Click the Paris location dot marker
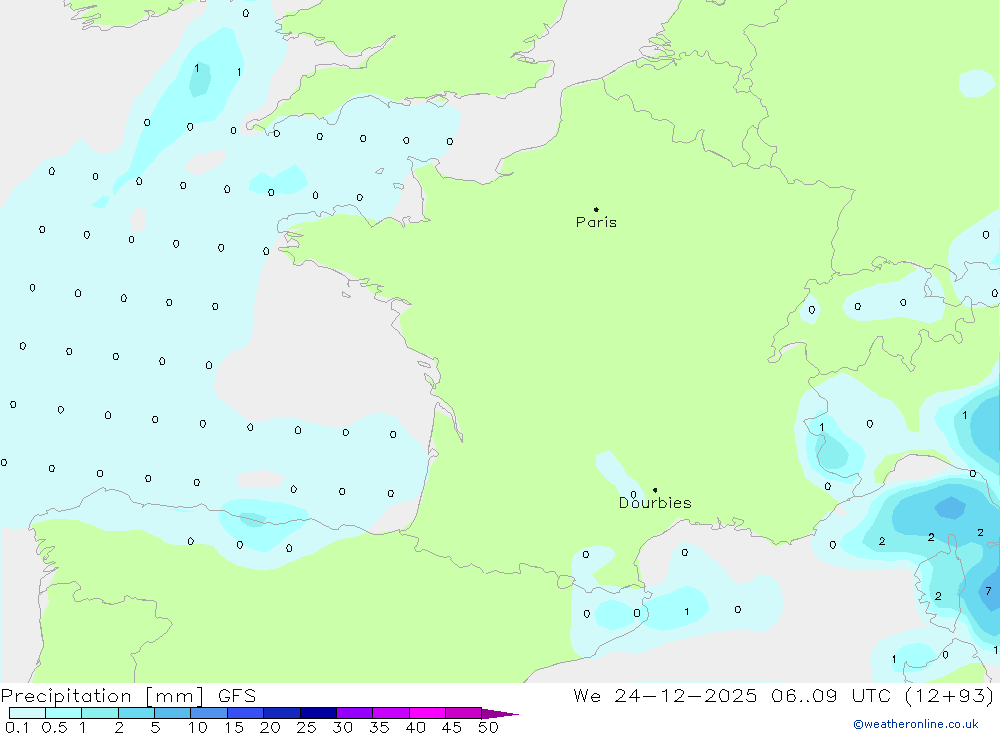This screenshot has height=733, width=1000. (596, 209)
